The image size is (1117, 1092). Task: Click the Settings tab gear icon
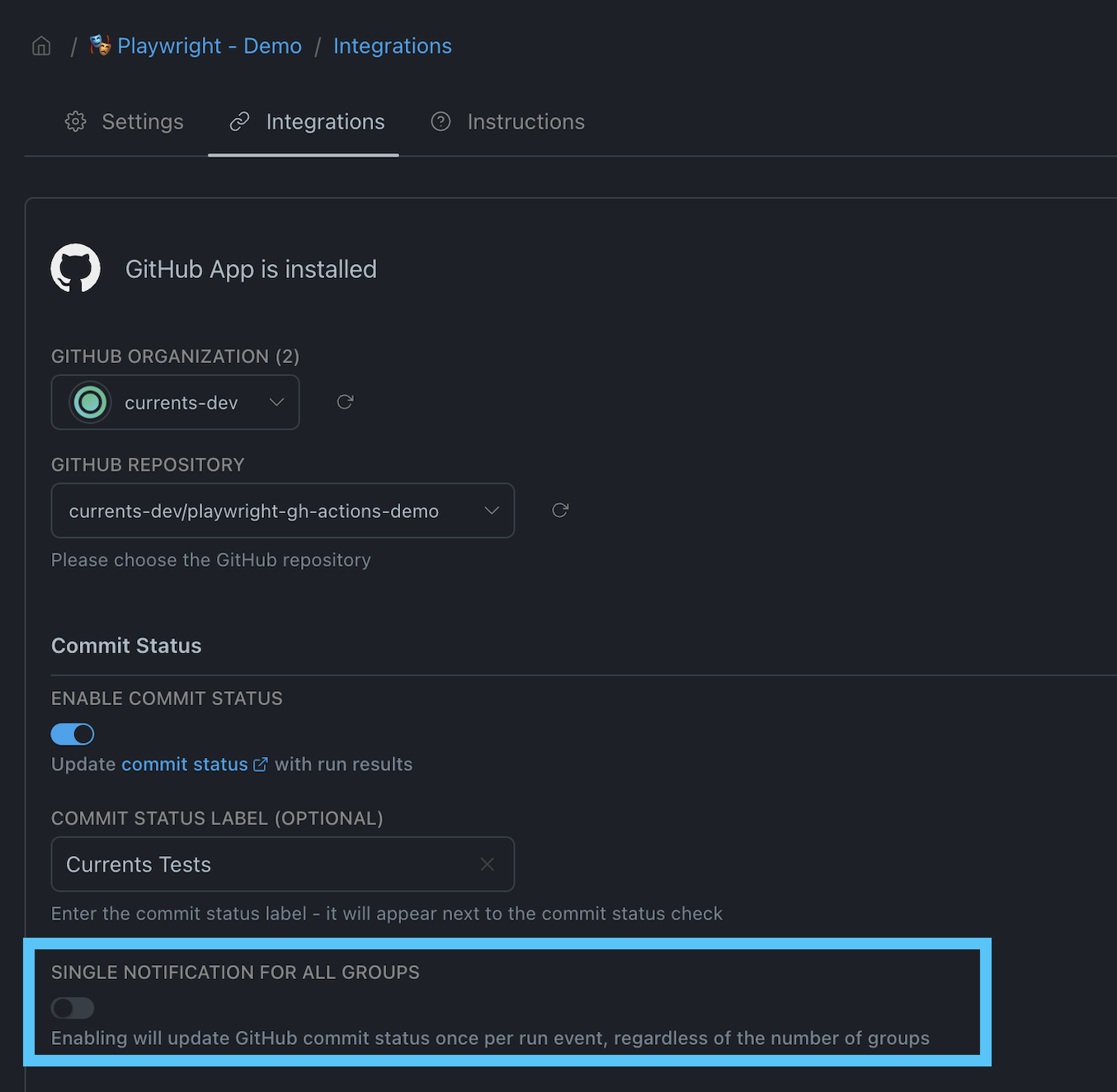click(76, 121)
